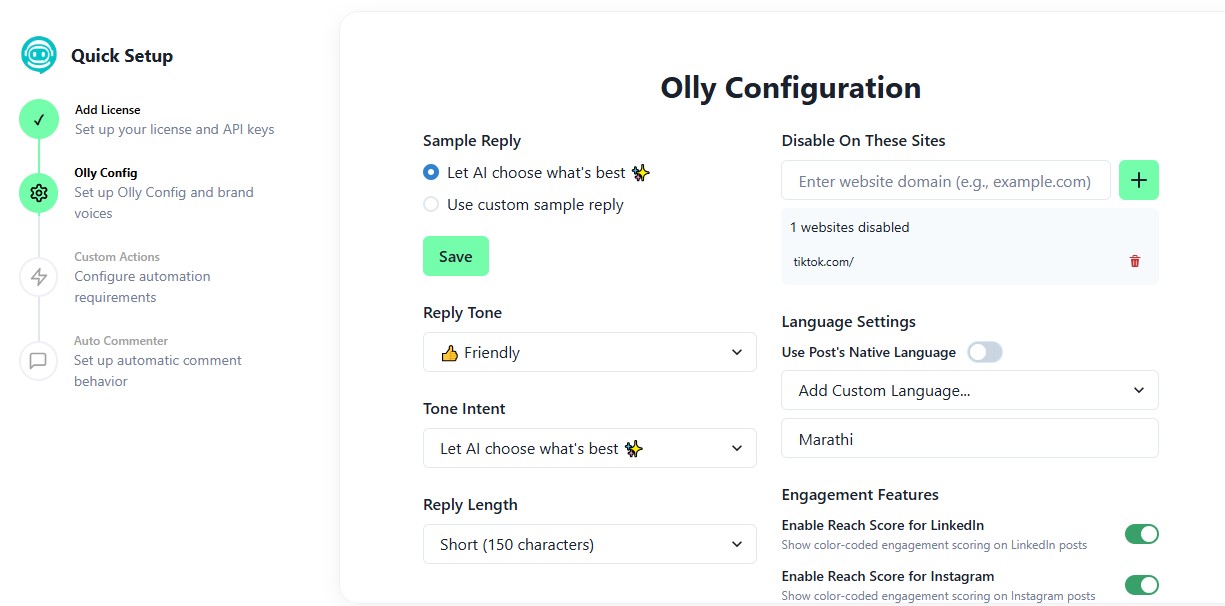Open the Reply Tone dropdown
Screen dimensions: 1225x606
pos(589,352)
